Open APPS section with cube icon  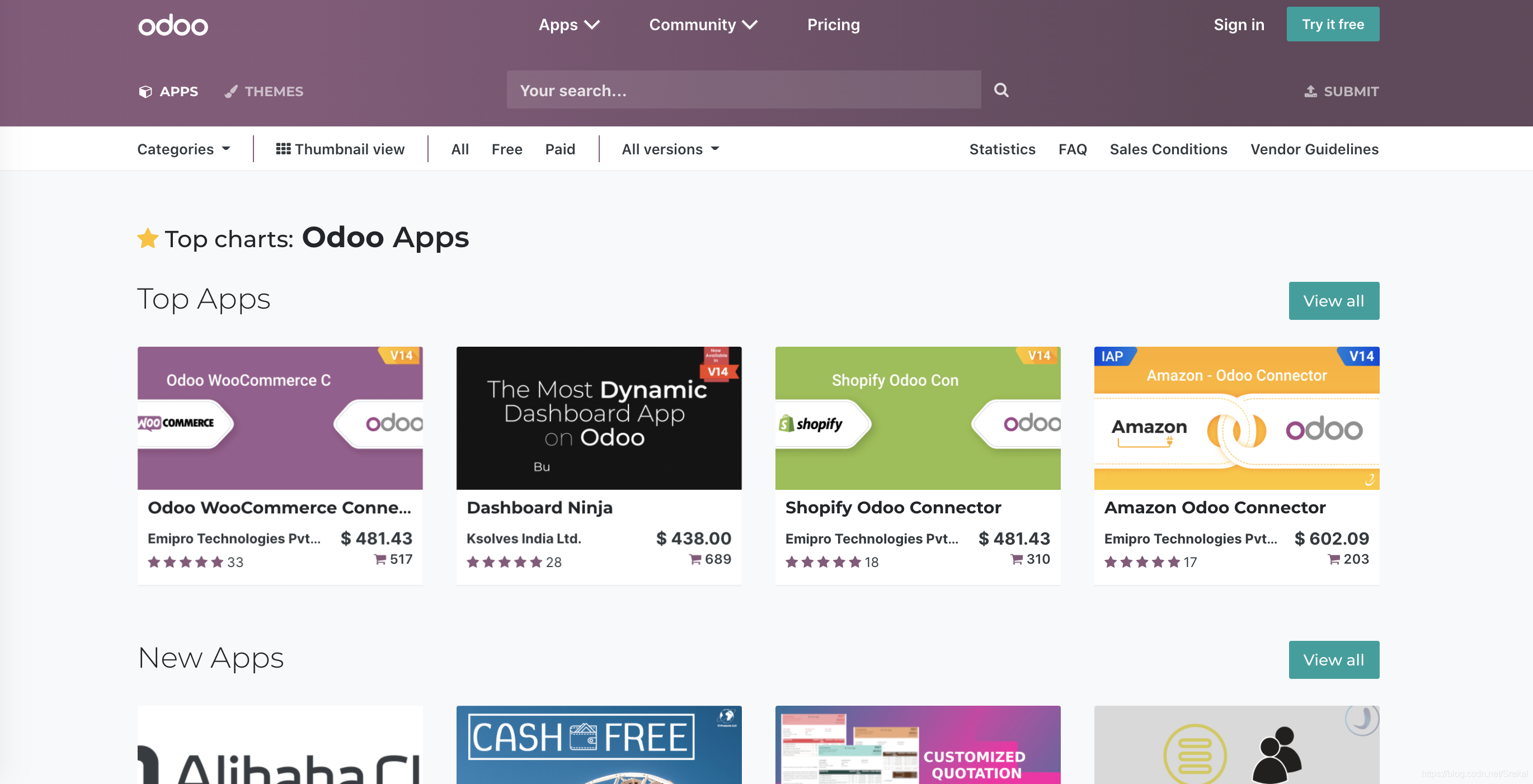pos(168,92)
